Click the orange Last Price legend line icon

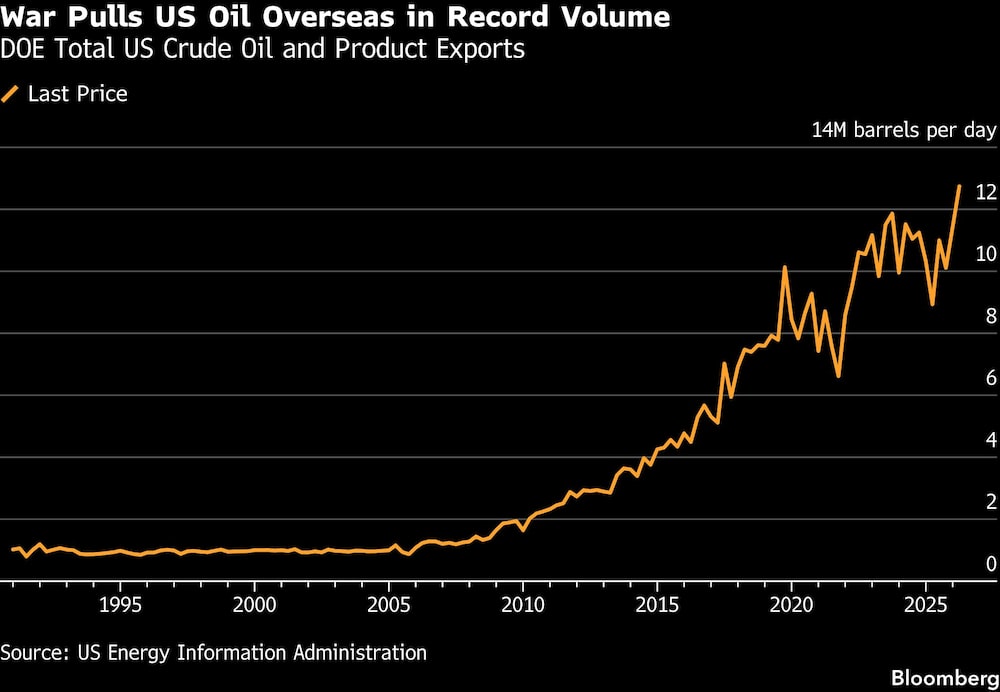tap(11, 95)
